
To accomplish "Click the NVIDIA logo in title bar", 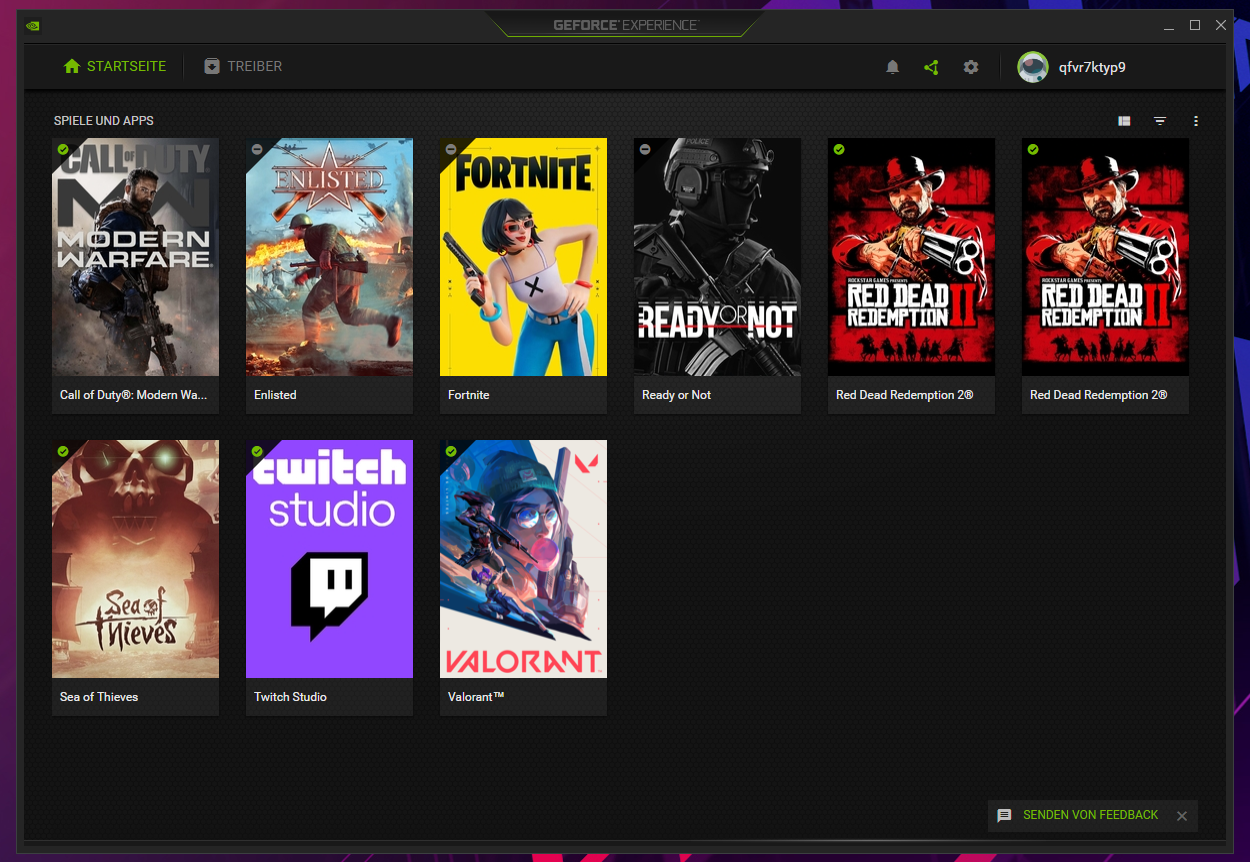I will [x=33, y=25].
